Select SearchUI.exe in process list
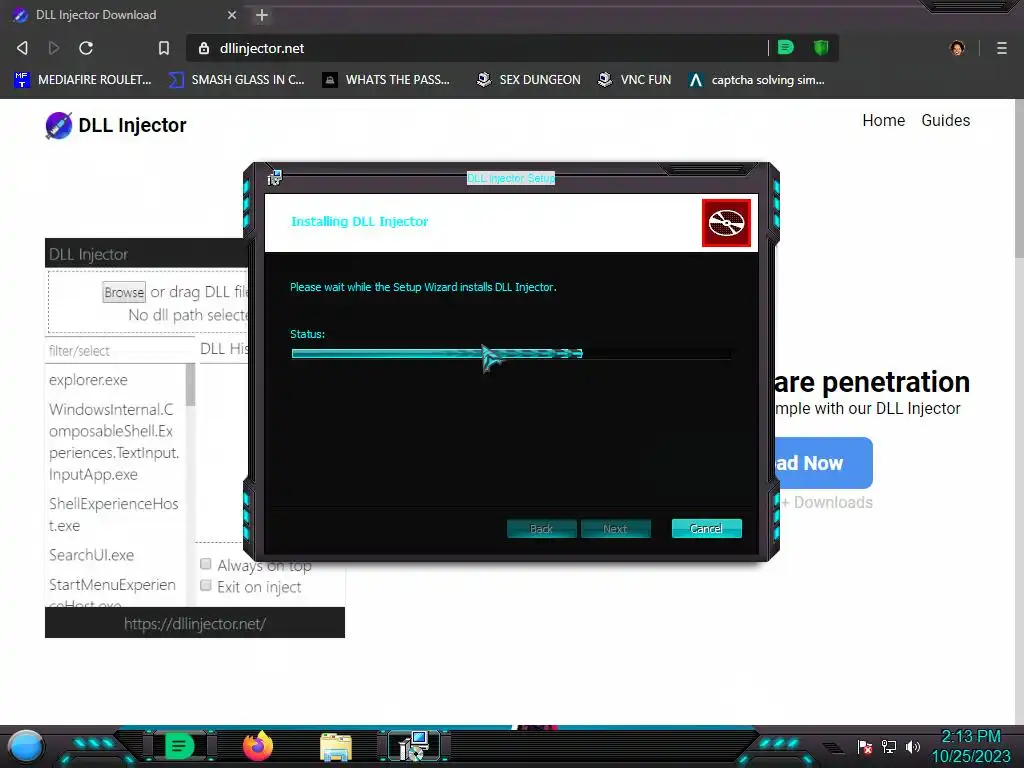The width and height of the screenshot is (1024, 768). tap(91, 555)
